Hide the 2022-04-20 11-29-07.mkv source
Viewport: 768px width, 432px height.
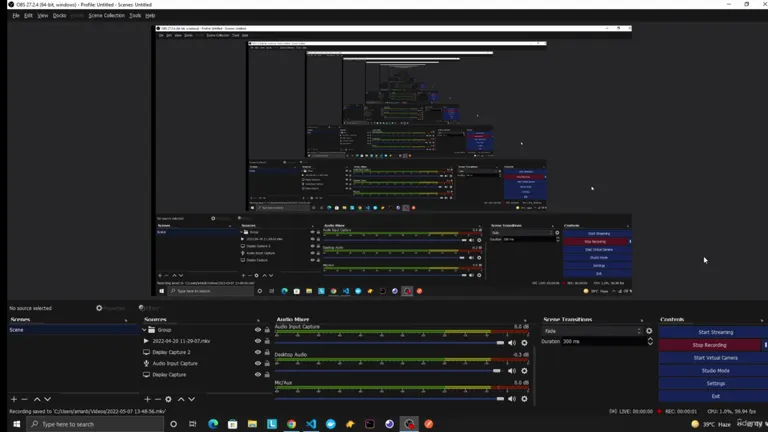click(x=258, y=341)
